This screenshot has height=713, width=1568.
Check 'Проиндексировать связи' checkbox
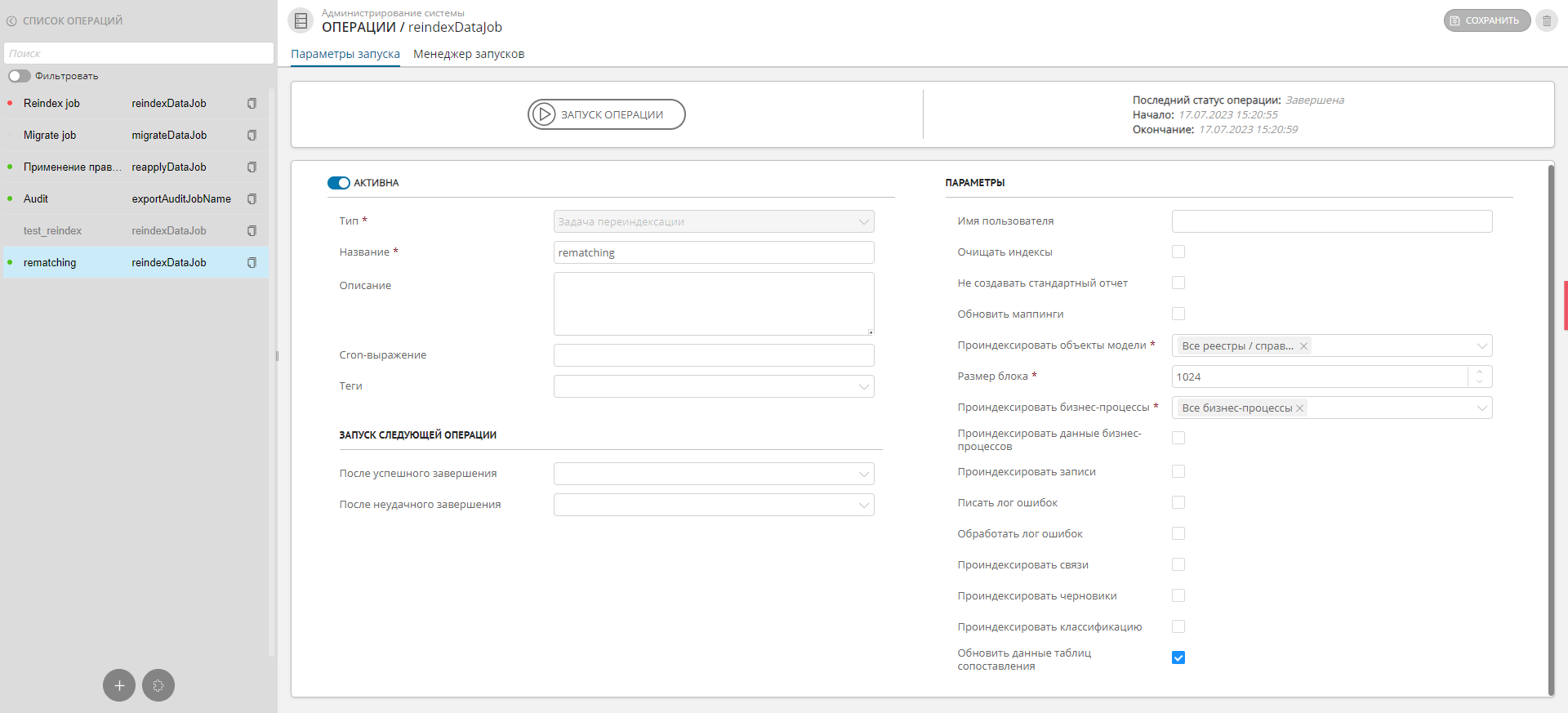tap(1178, 564)
